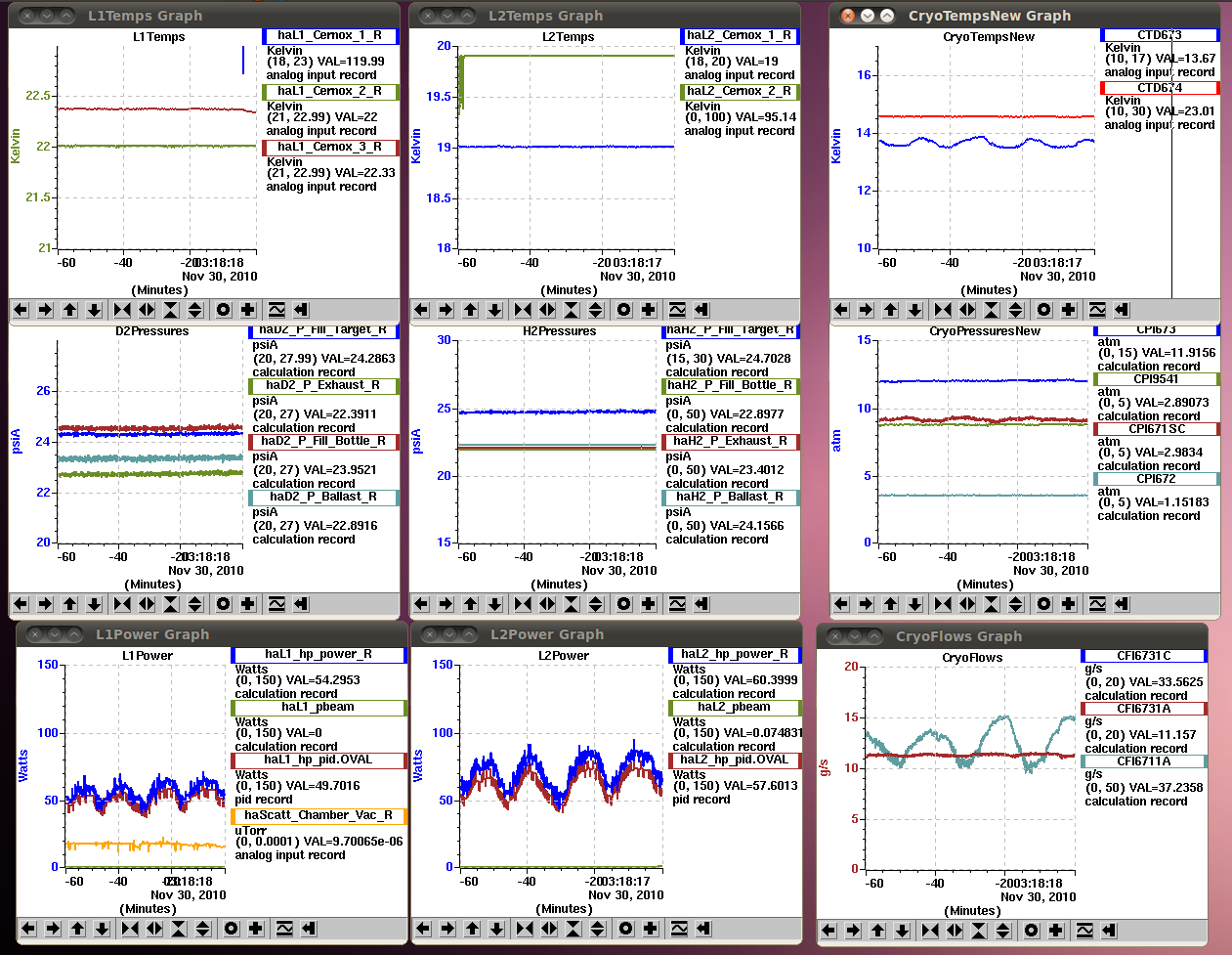Click the plus icon in L2Power toolbar
Image resolution: width=1232 pixels, height=955 pixels.
coord(651,929)
